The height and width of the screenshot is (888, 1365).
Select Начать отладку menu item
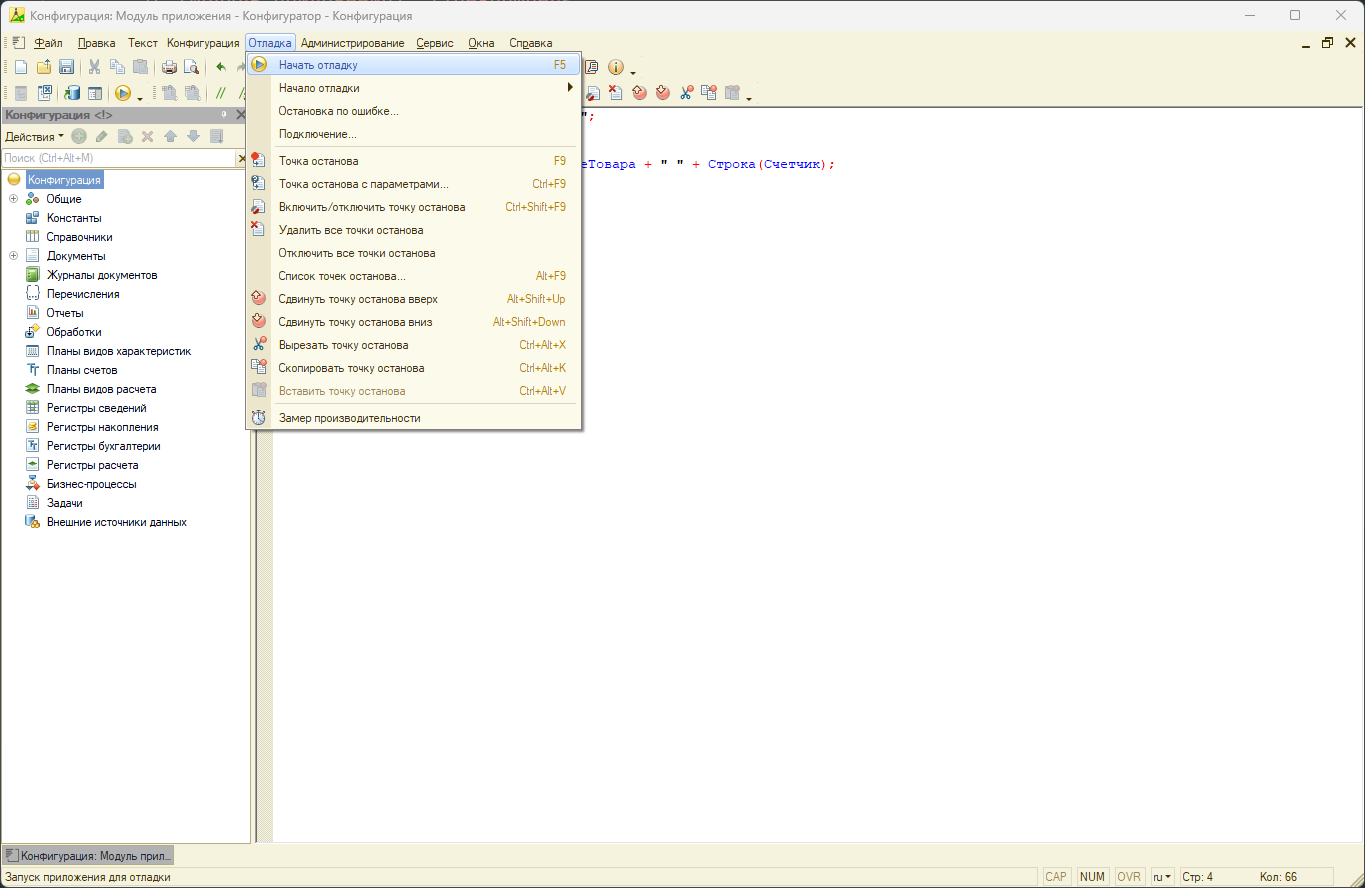point(414,65)
